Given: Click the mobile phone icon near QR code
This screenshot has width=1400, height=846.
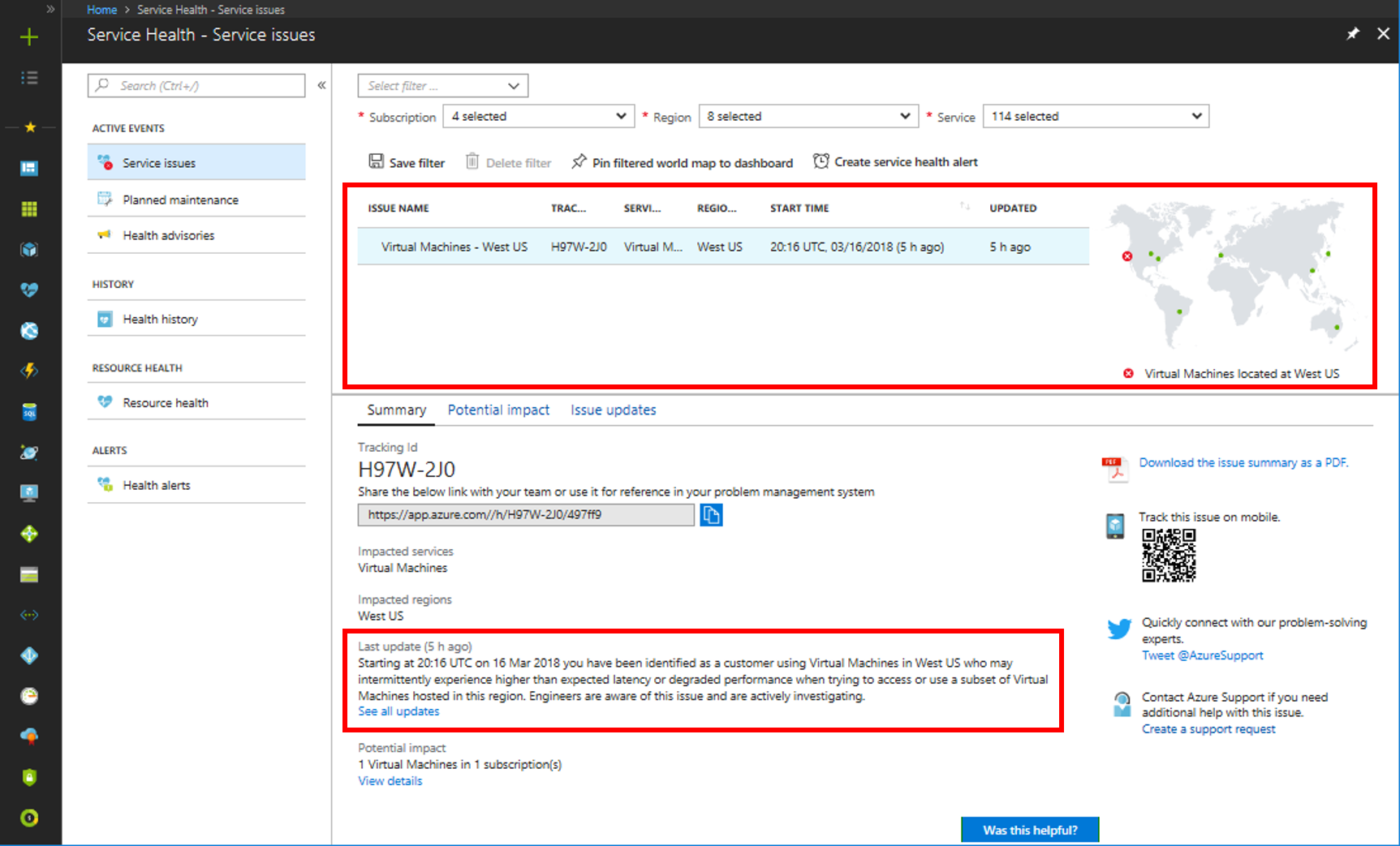Looking at the screenshot, I should pyautogui.click(x=1115, y=526).
